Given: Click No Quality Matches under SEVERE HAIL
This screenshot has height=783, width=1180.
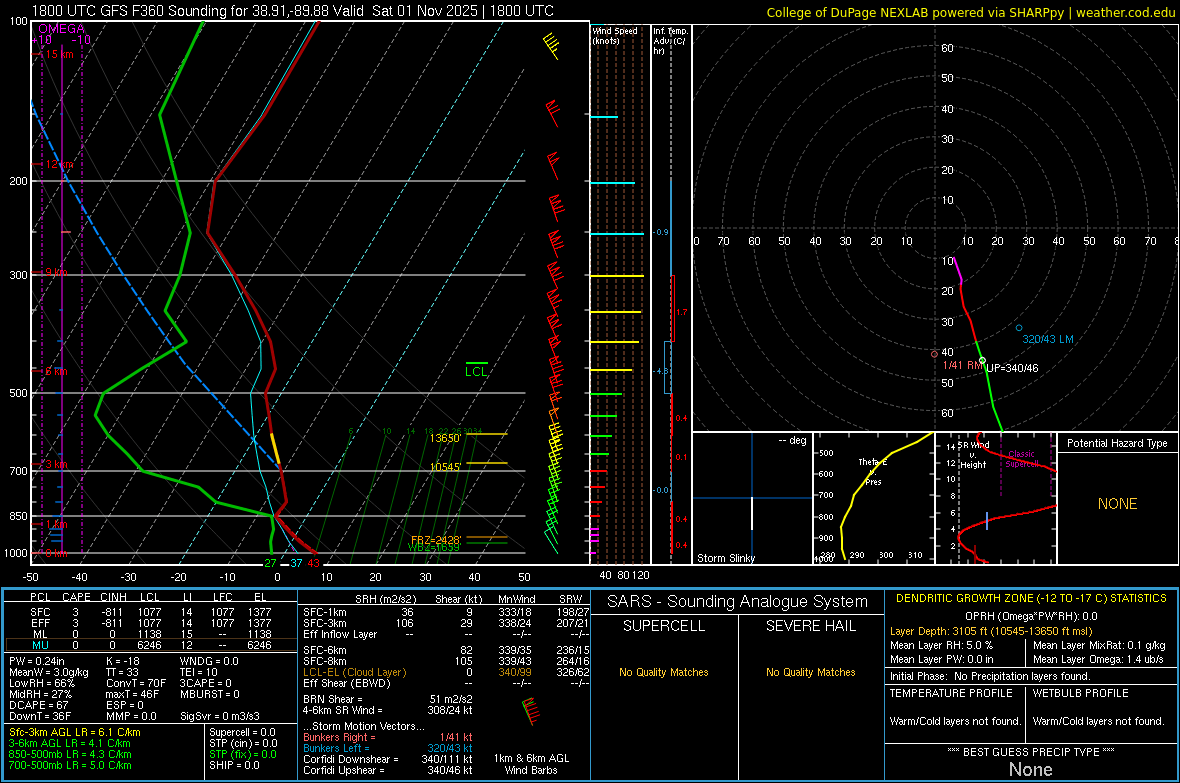Looking at the screenshot, I should [x=810, y=672].
